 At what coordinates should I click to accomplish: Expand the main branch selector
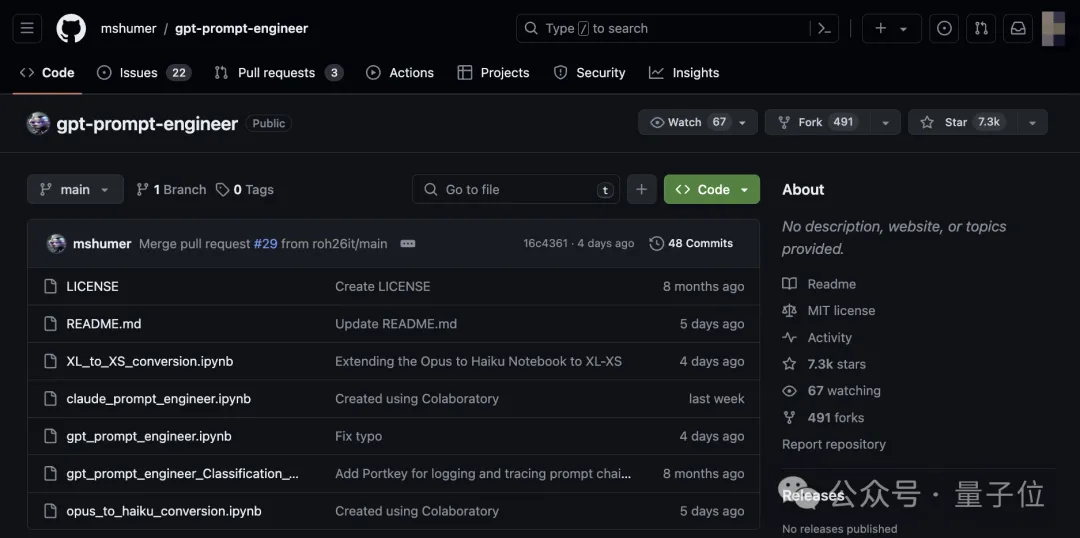point(75,189)
